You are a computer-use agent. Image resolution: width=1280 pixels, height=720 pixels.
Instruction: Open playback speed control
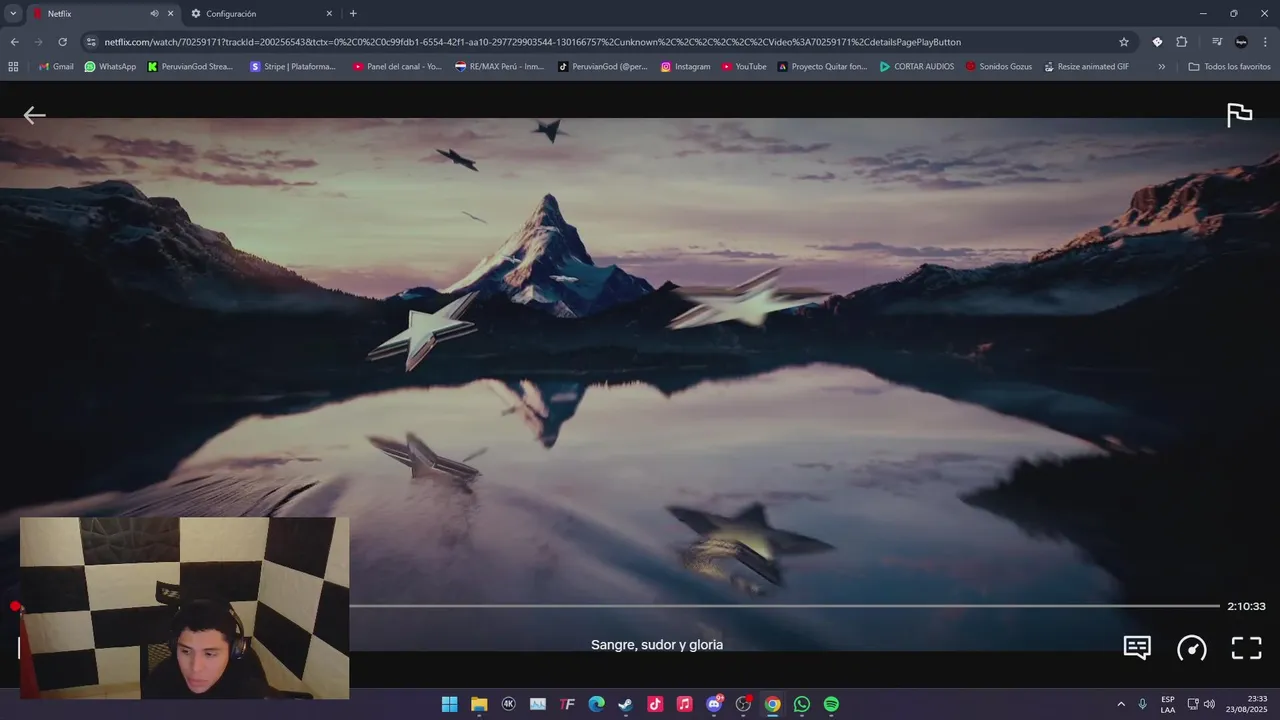click(1191, 648)
